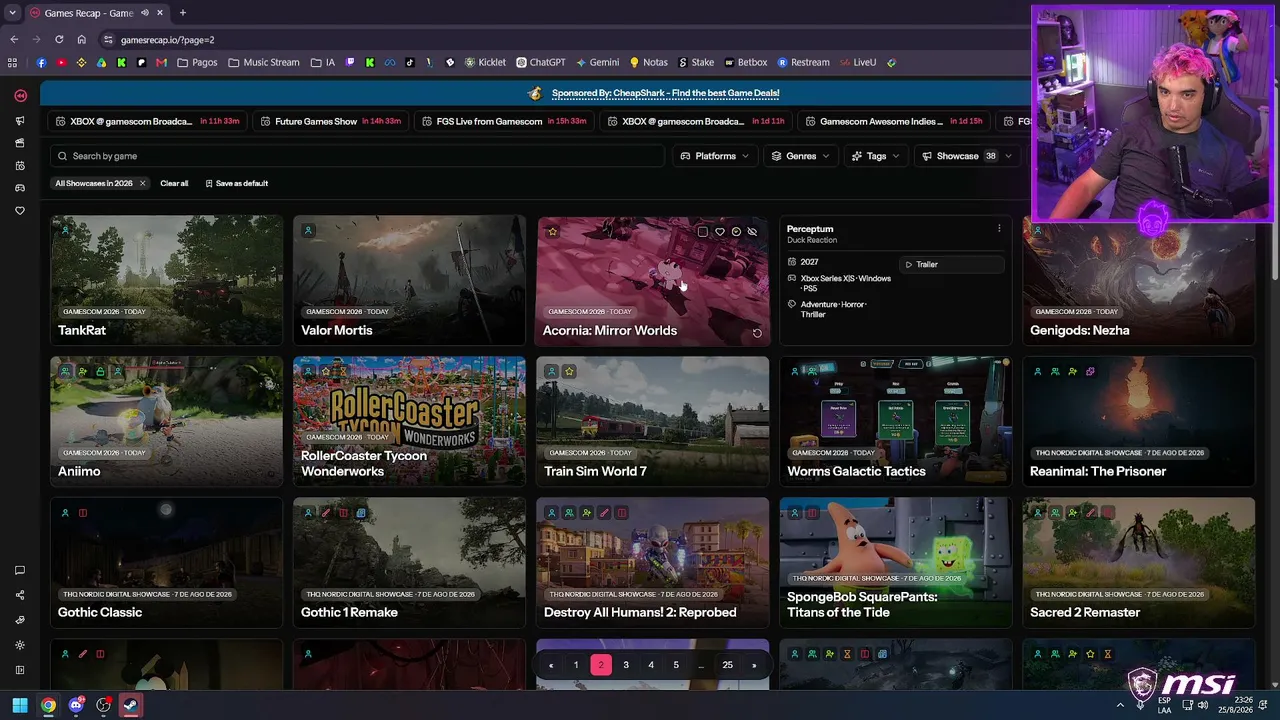This screenshot has height=720, width=1280.
Task: Go to page 5 in pagination
Action: coord(676,665)
